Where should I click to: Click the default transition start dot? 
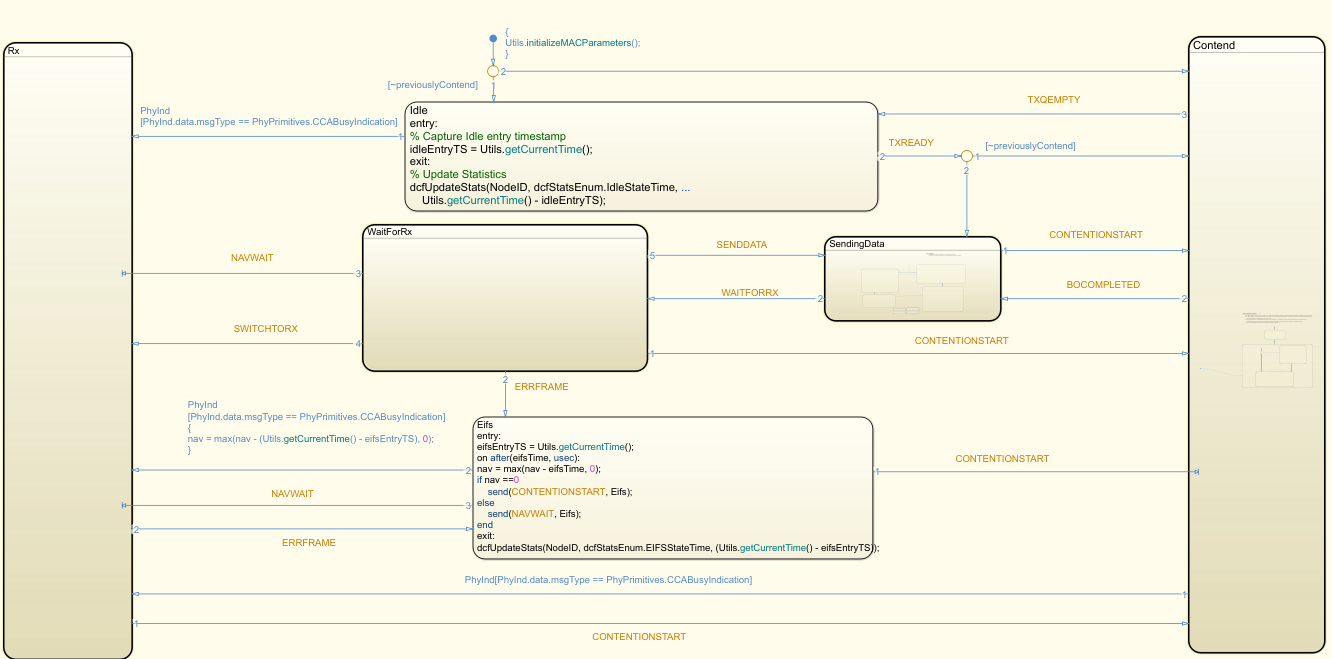493,38
